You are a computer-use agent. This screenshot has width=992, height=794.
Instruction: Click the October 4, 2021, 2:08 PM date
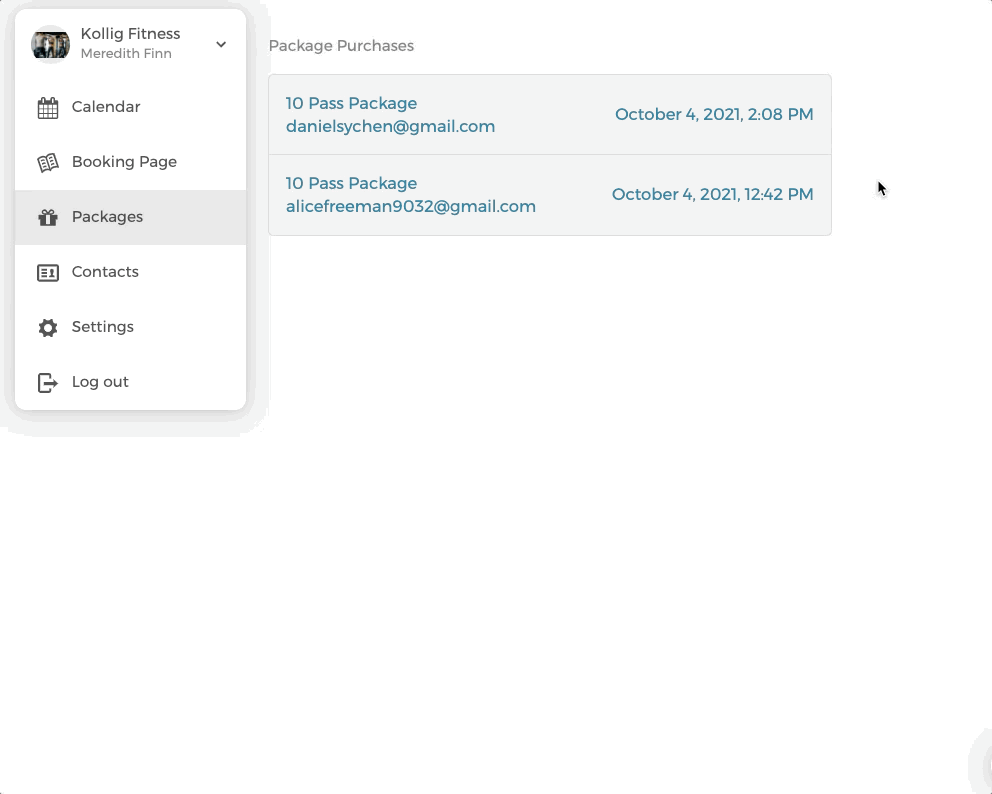(714, 115)
